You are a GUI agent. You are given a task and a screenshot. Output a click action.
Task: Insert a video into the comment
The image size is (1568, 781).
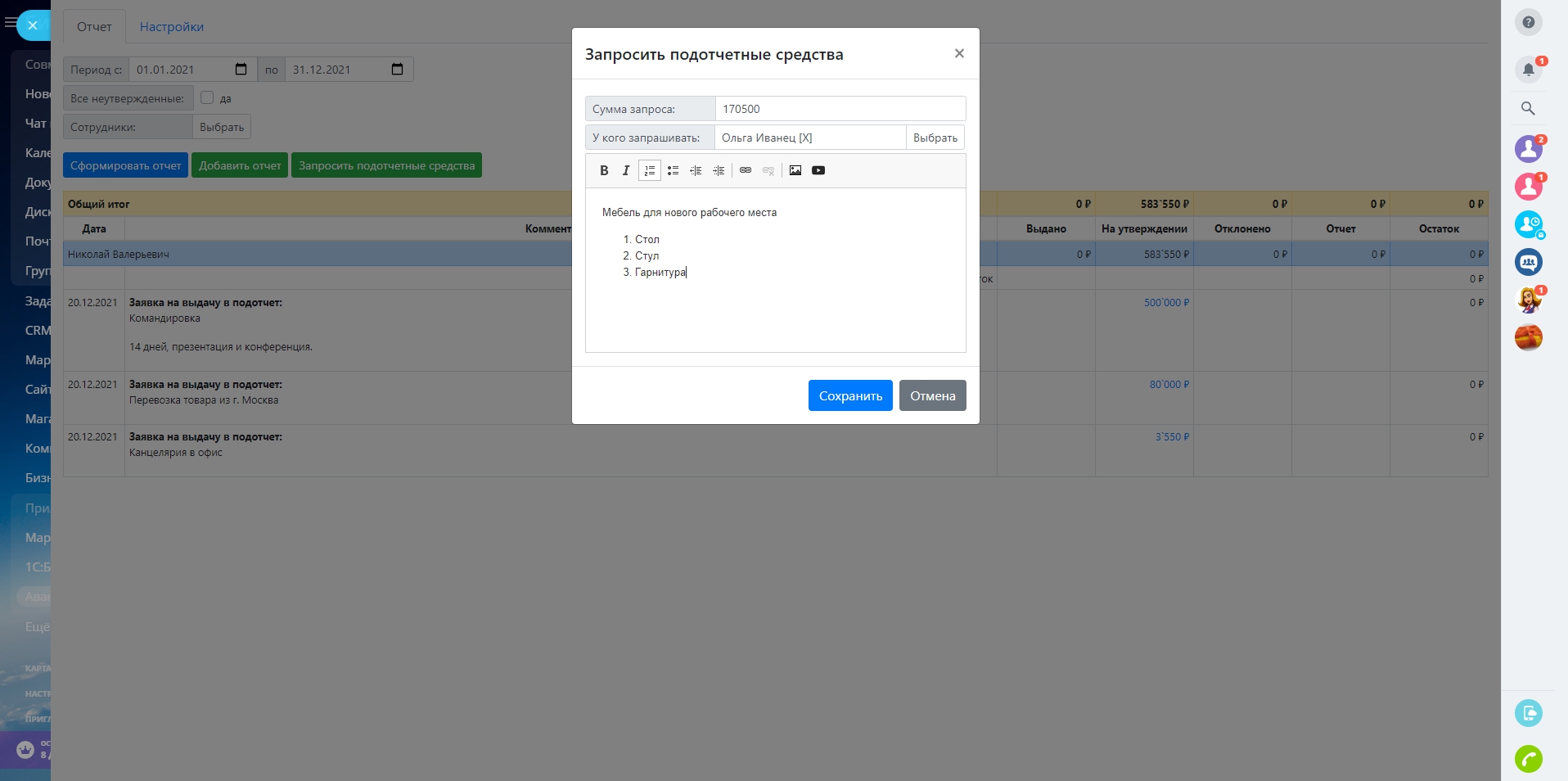(x=818, y=170)
